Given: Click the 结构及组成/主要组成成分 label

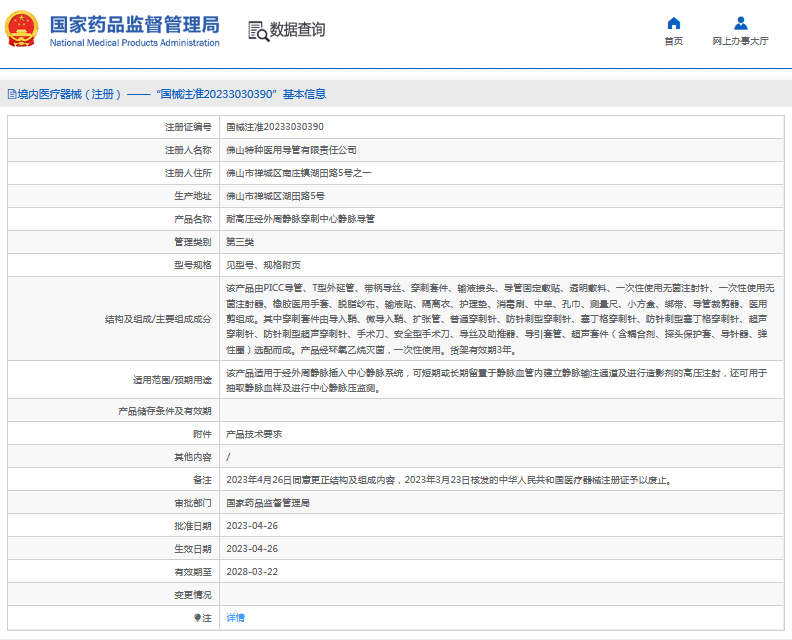Looking at the screenshot, I should click(x=158, y=319).
